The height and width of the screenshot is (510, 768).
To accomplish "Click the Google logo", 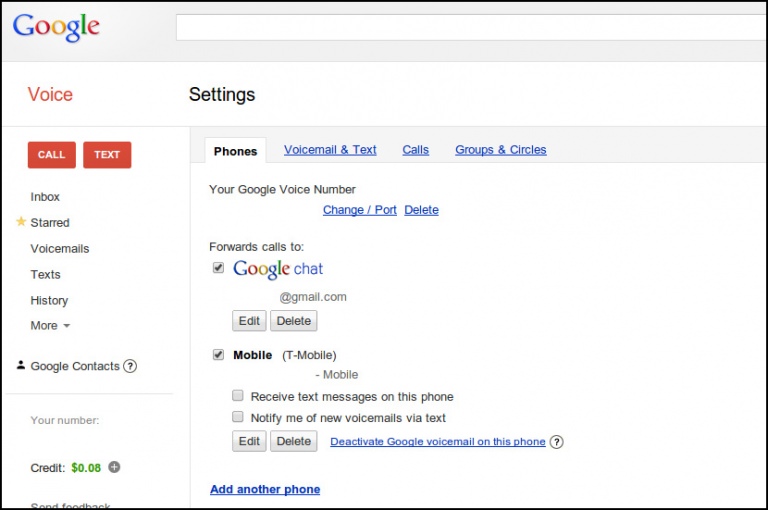I will 56,27.
